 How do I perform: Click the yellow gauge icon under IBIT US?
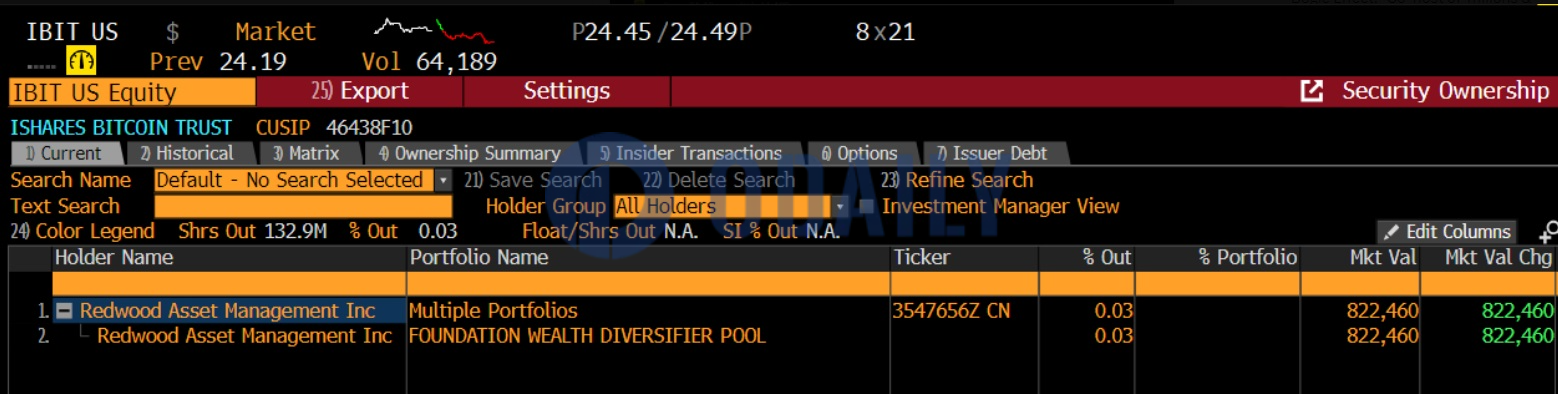(x=81, y=62)
